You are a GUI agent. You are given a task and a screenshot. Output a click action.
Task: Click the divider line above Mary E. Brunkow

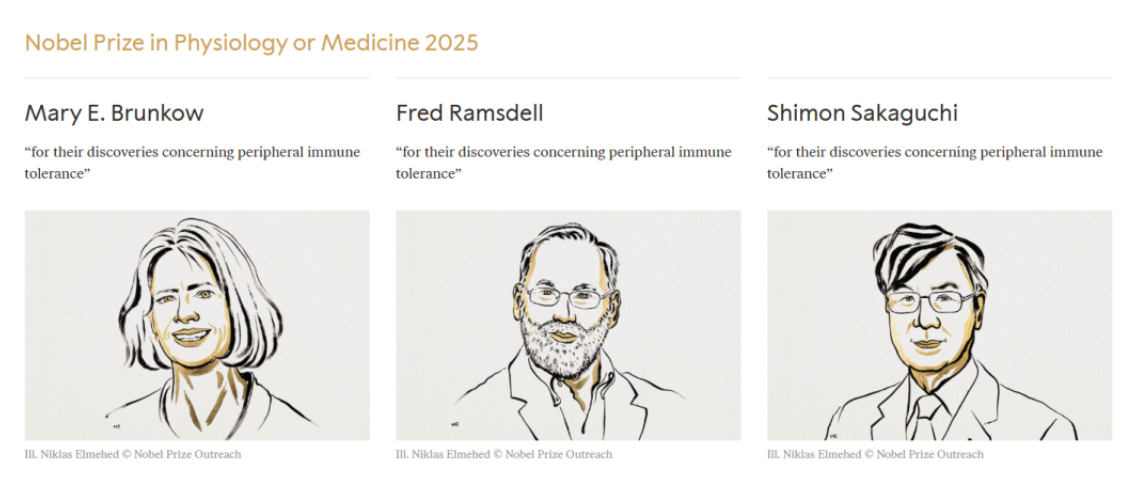click(197, 78)
